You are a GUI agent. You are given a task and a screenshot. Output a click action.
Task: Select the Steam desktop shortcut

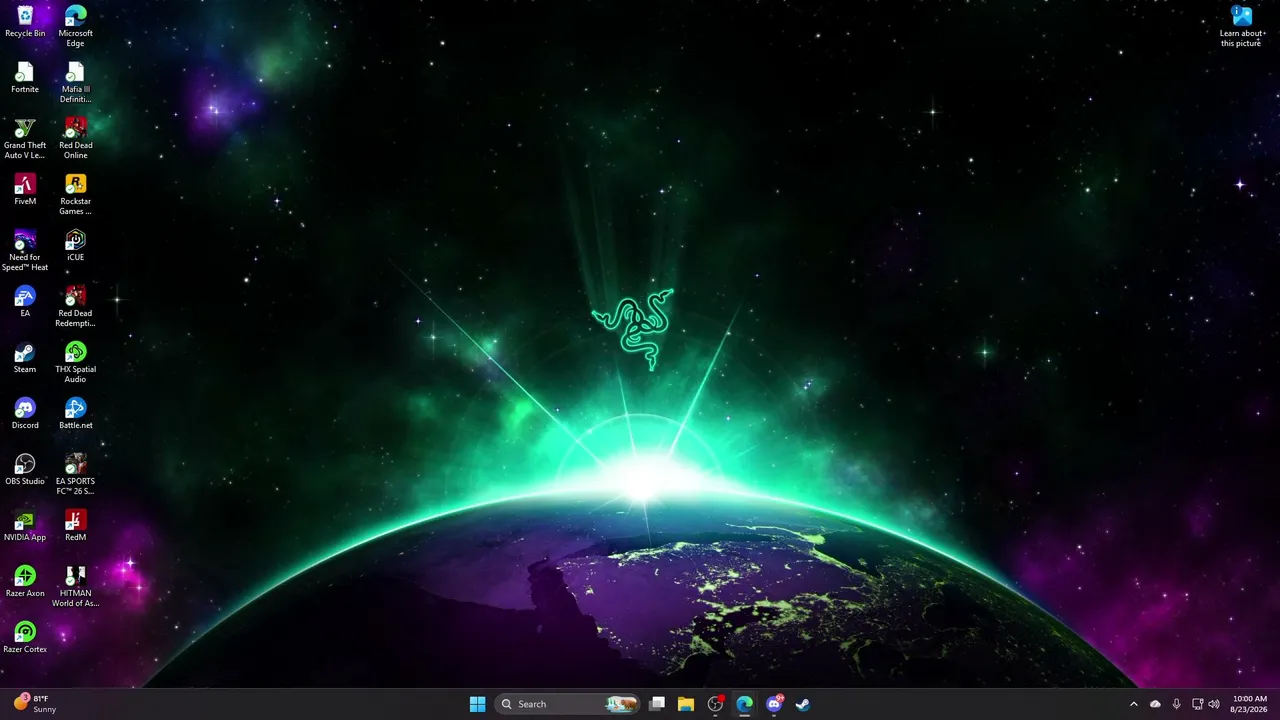click(x=25, y=358)
